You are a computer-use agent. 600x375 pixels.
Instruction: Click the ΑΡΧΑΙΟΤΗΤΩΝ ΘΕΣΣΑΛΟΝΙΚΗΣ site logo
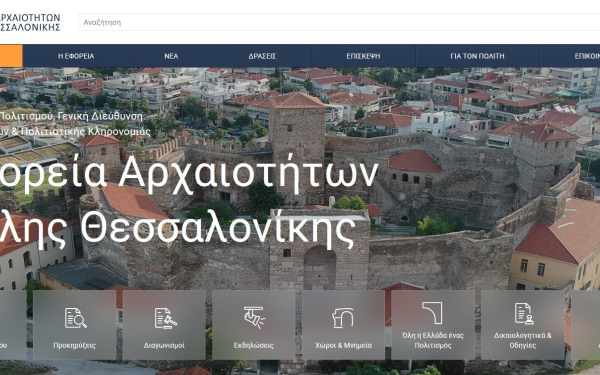tap(30, 22)
